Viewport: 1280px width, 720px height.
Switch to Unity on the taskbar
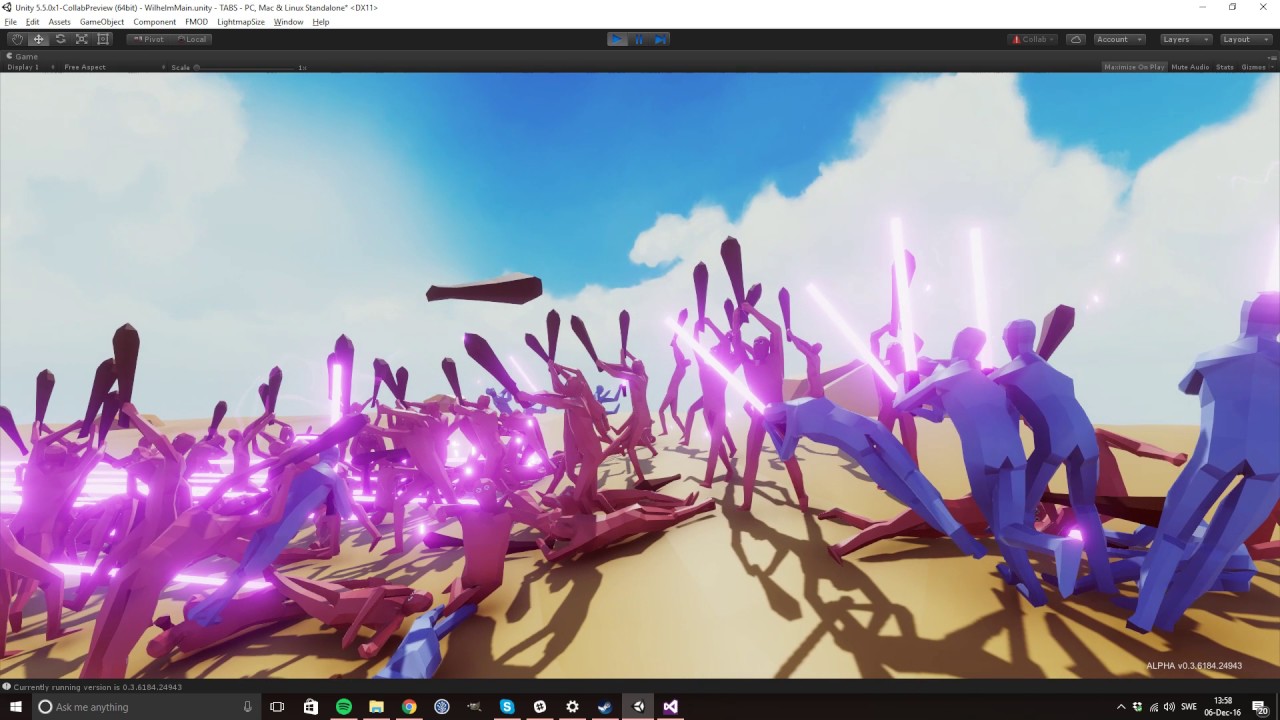click(638, 706)
